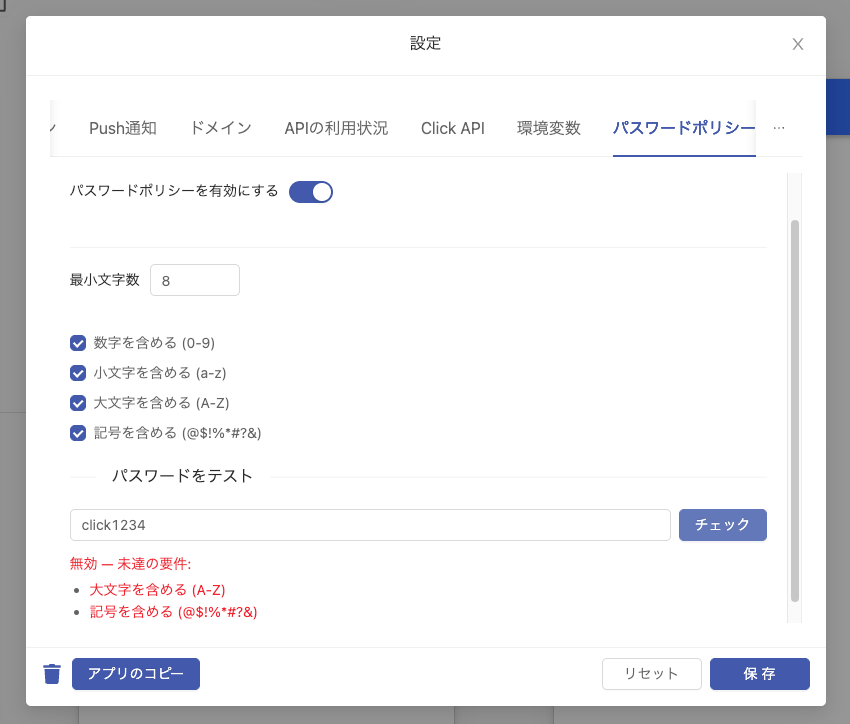Click the red 大文字を含める (A-Z) requirement
Image resolution: width=850 pixels, height=724 pixels.
[157, 590]
